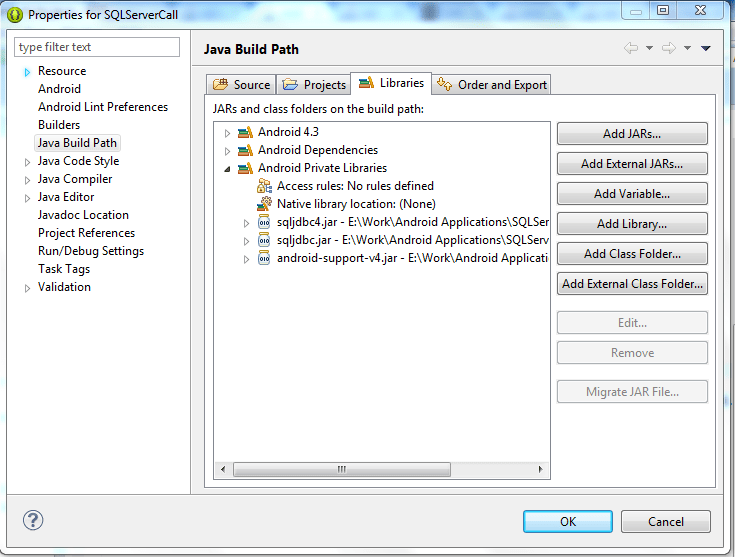735x557 pixels.
Task: Select Builders in the properties tree
Action: click(x=59, y=125)
